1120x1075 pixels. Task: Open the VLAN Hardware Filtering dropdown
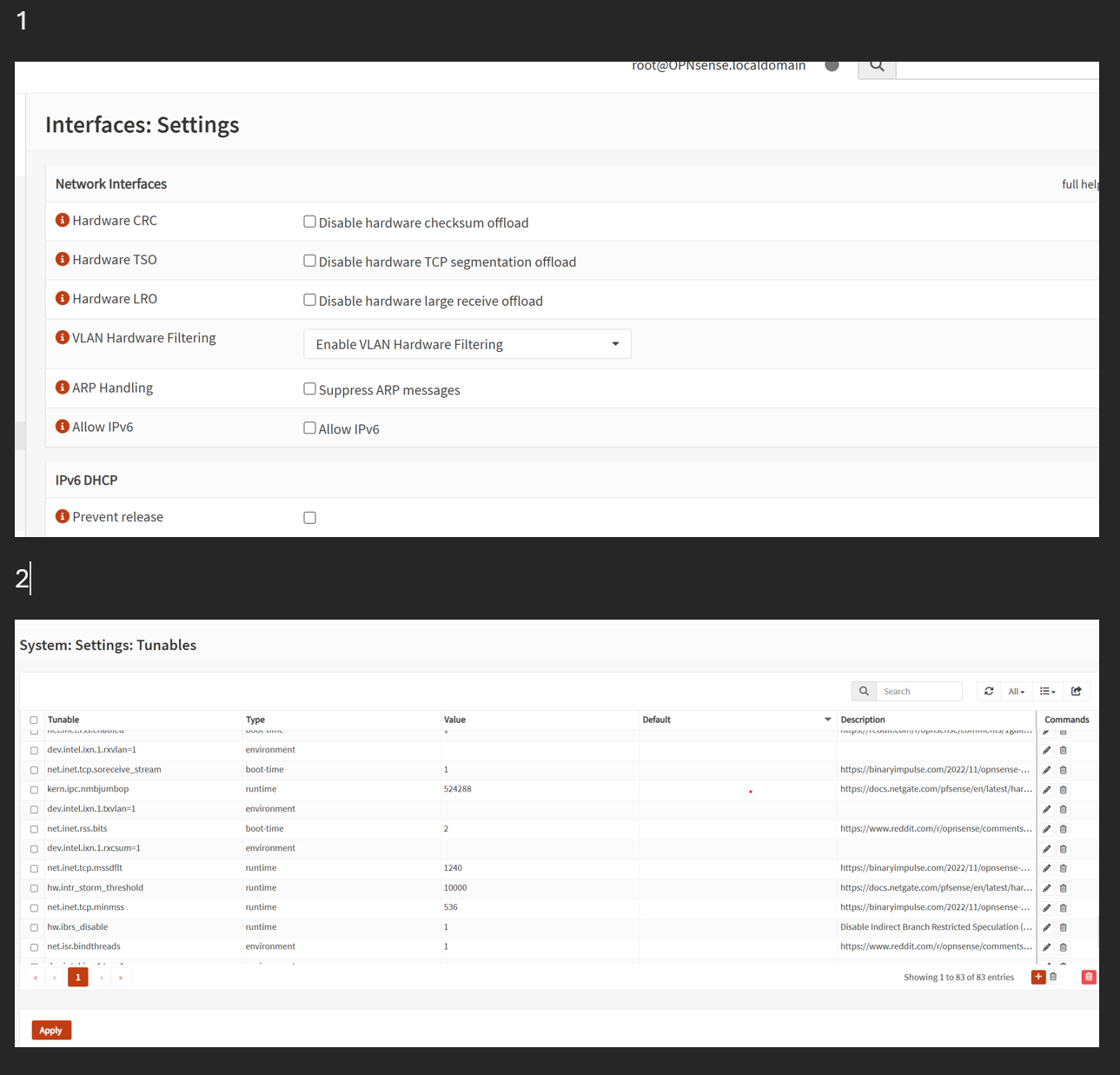click(467, 344)
